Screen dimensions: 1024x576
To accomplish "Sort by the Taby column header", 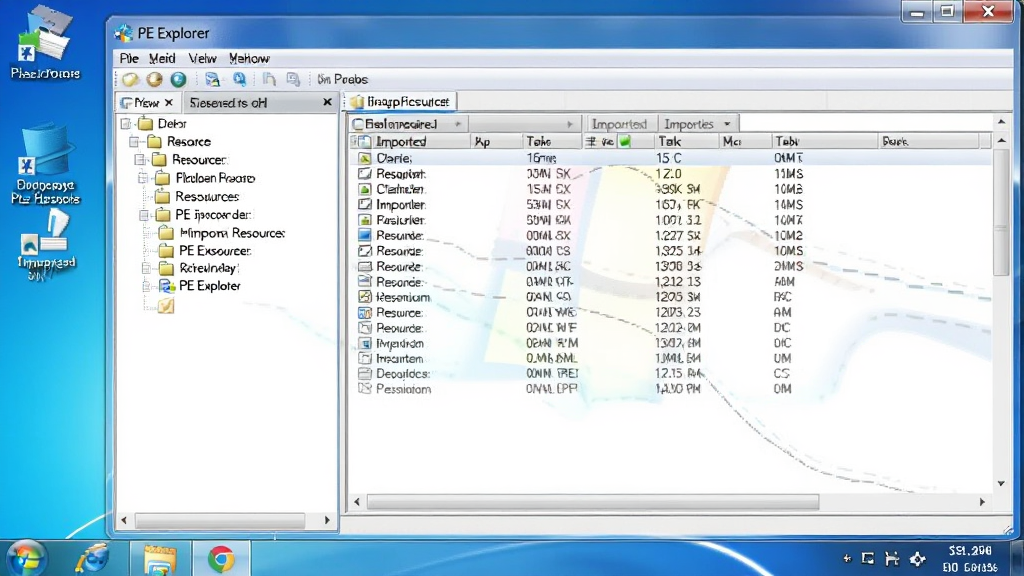I will [824, 142].
